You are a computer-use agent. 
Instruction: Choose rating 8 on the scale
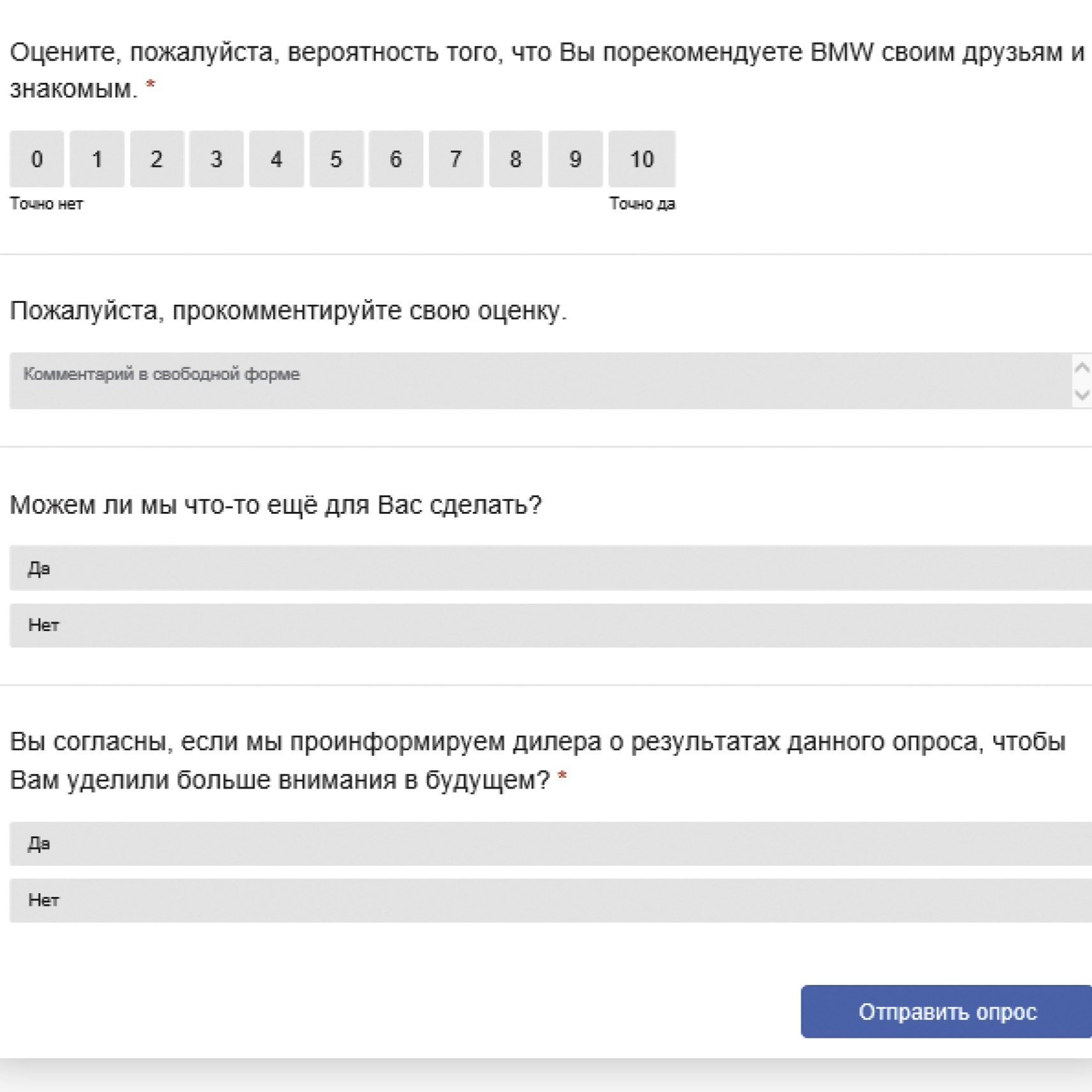(516, 159)
